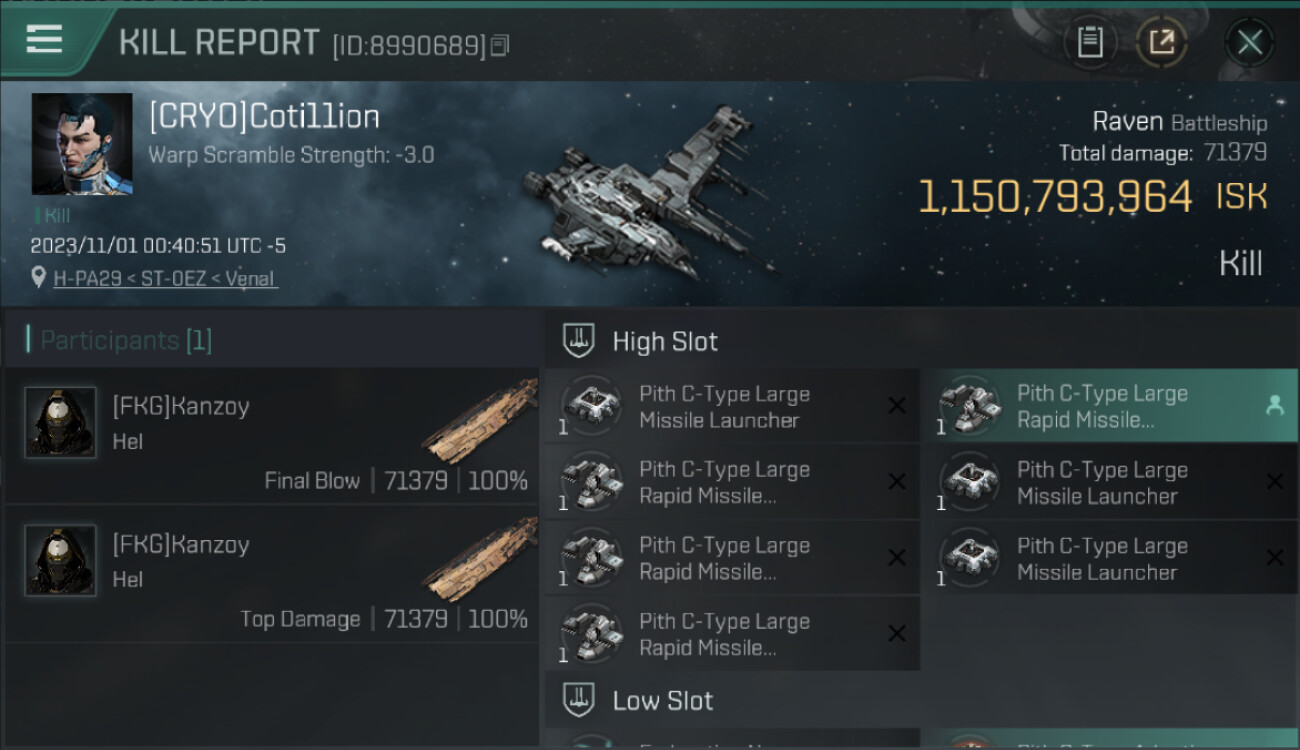View Cotillion's pilot portrait
Image resolution: width=1300 pixels, height=750 pixels.
click(x=82, y=144)
